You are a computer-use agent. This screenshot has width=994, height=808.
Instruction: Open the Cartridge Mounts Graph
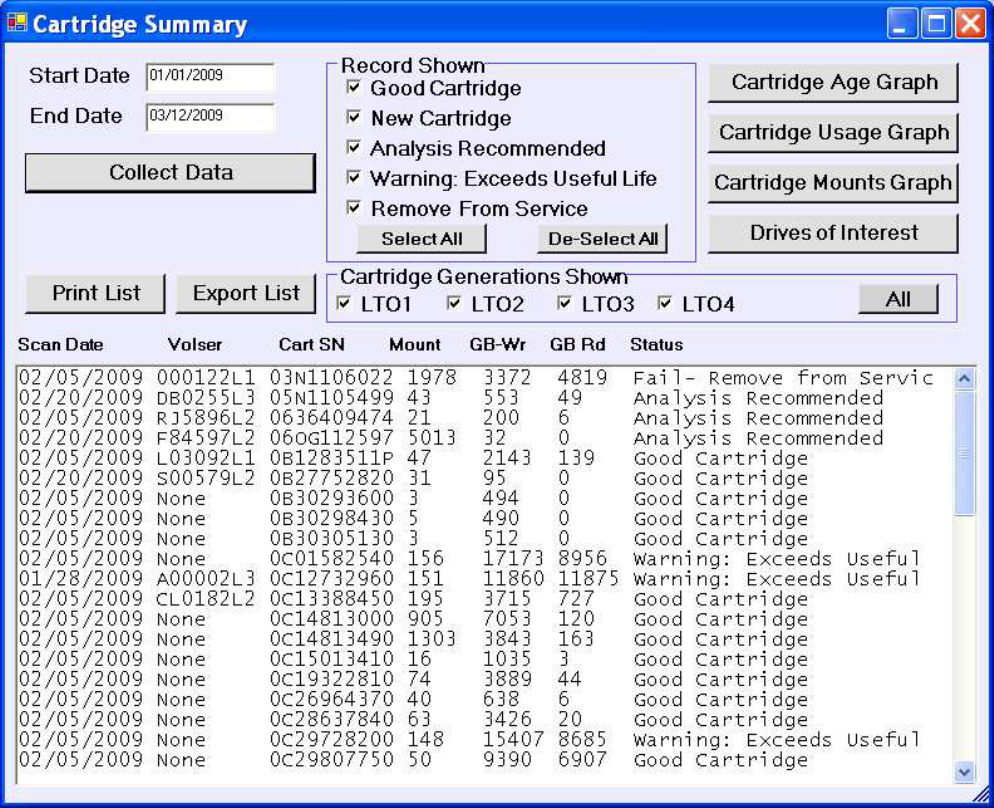click(x=833, y=183)
